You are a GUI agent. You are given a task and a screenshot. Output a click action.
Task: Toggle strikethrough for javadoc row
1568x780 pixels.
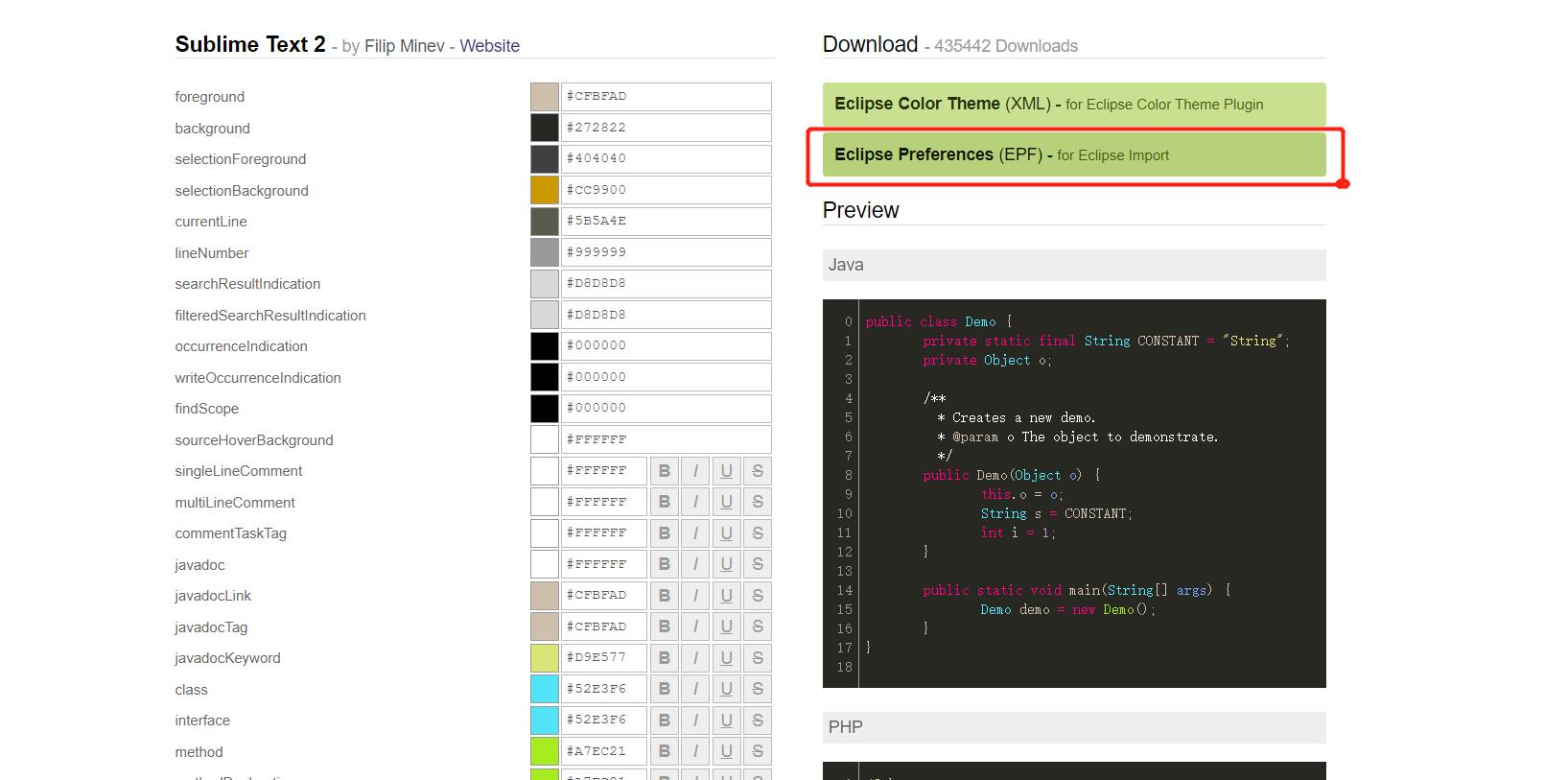pos(758,564)
